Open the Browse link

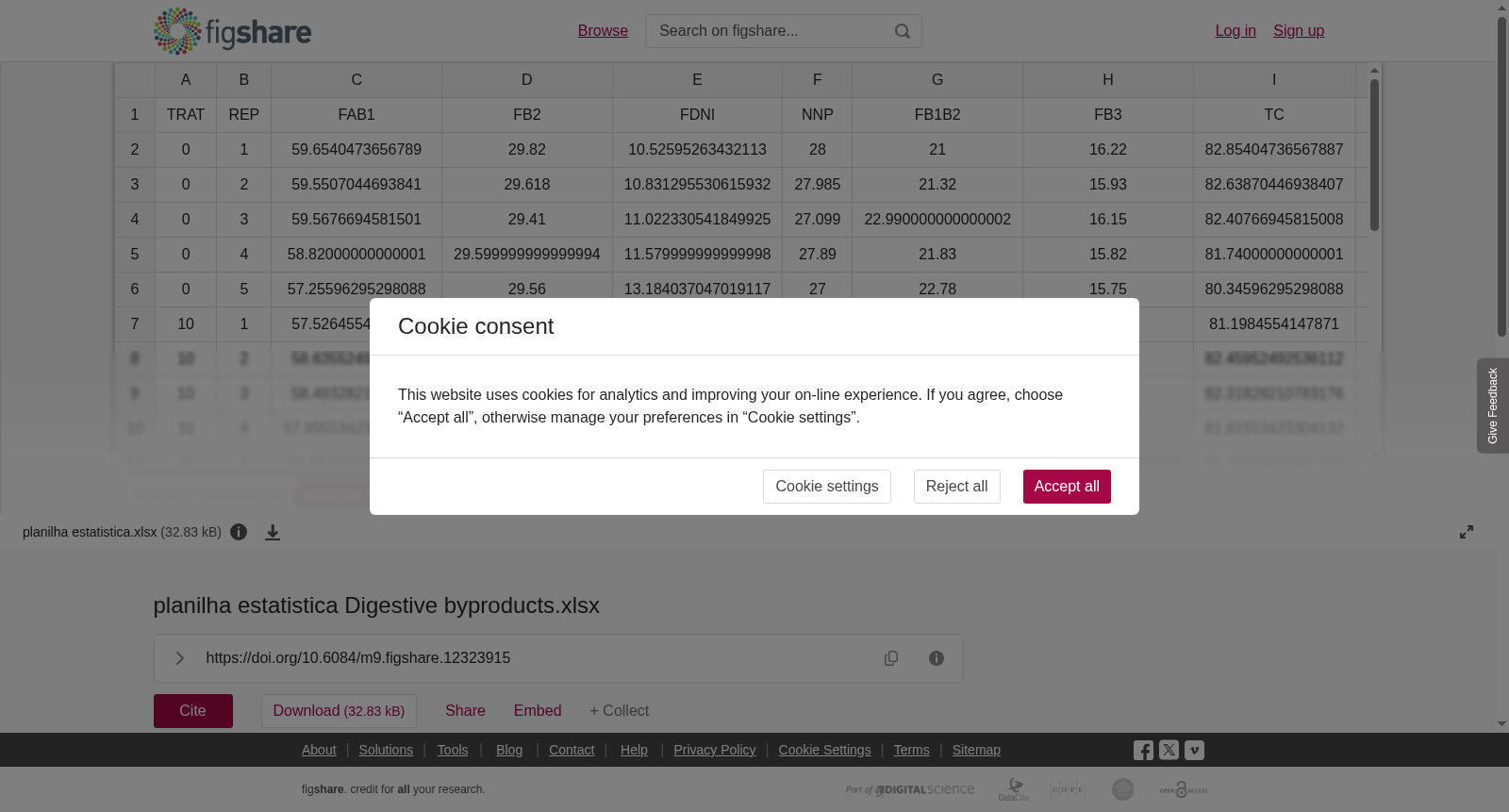[603, 31]
